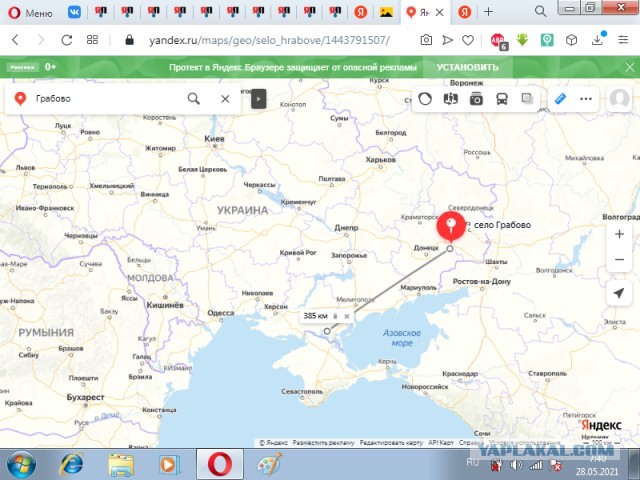Screen dimensions: 640x480
Task: Click УСТАНОВИТЬ in the green banner
Action: [467, 67]
